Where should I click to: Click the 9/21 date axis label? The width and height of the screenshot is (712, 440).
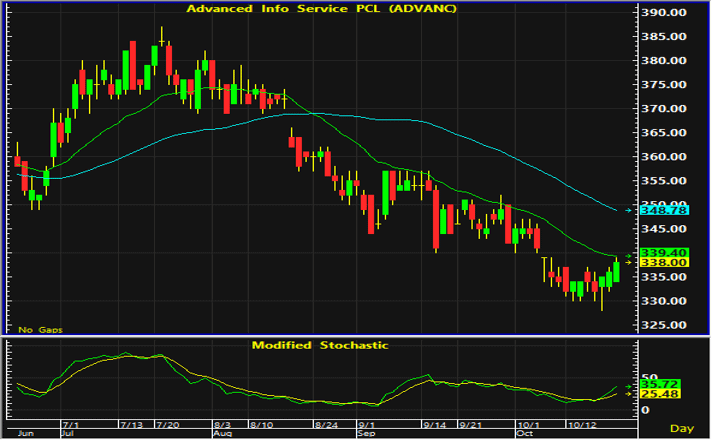tap(470, 425)
